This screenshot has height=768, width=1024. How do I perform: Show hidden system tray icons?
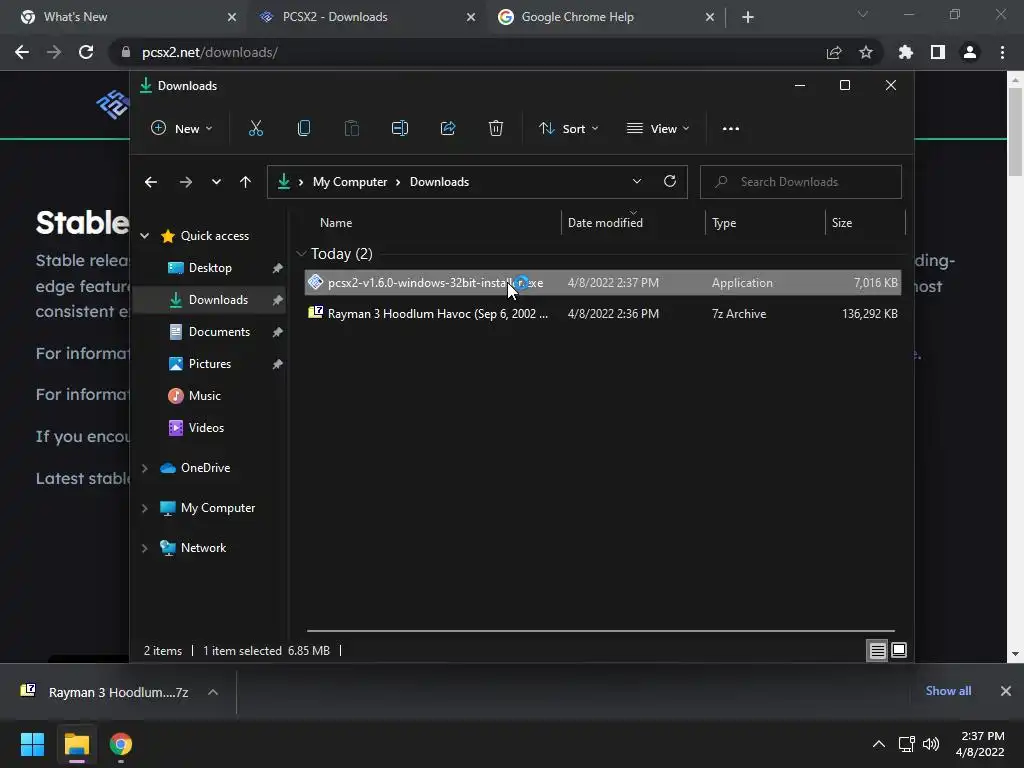pyautogui.click(x=879, y=744)
